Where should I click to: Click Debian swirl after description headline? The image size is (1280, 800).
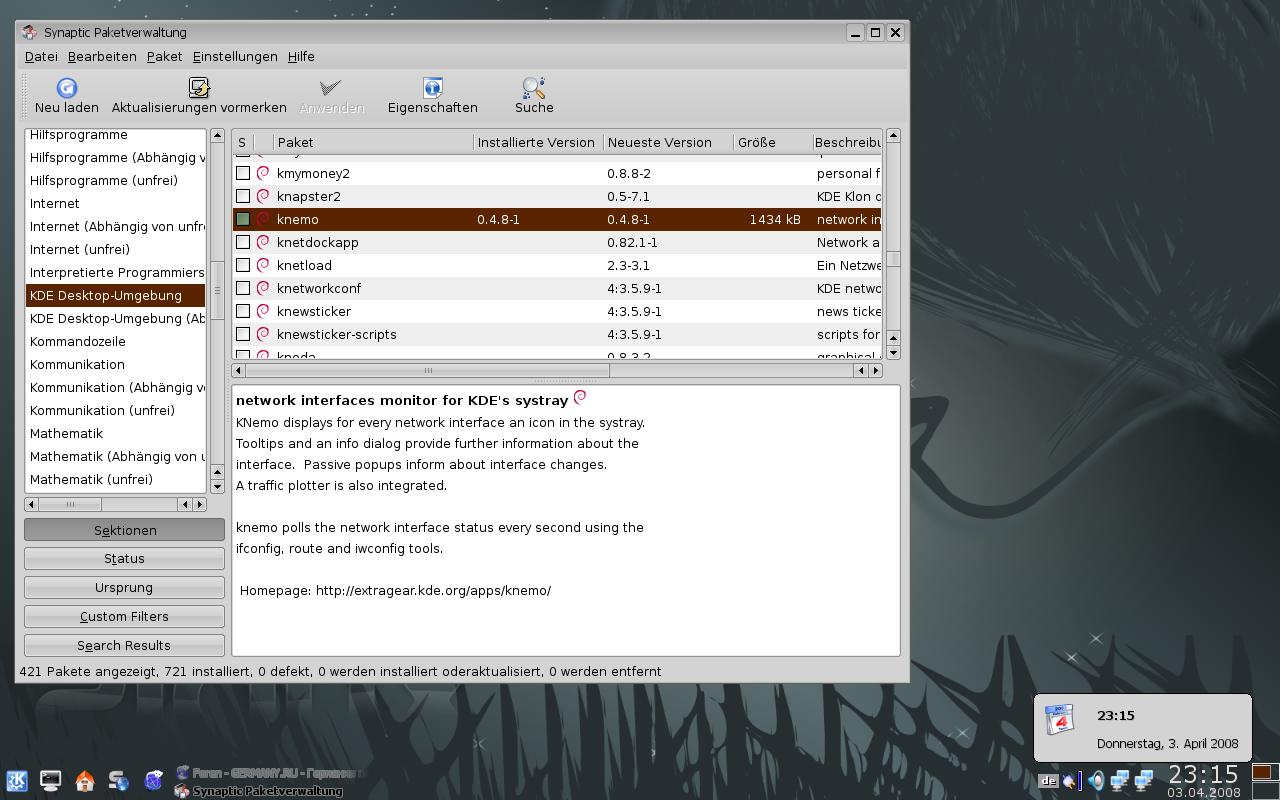coord(580,398)
